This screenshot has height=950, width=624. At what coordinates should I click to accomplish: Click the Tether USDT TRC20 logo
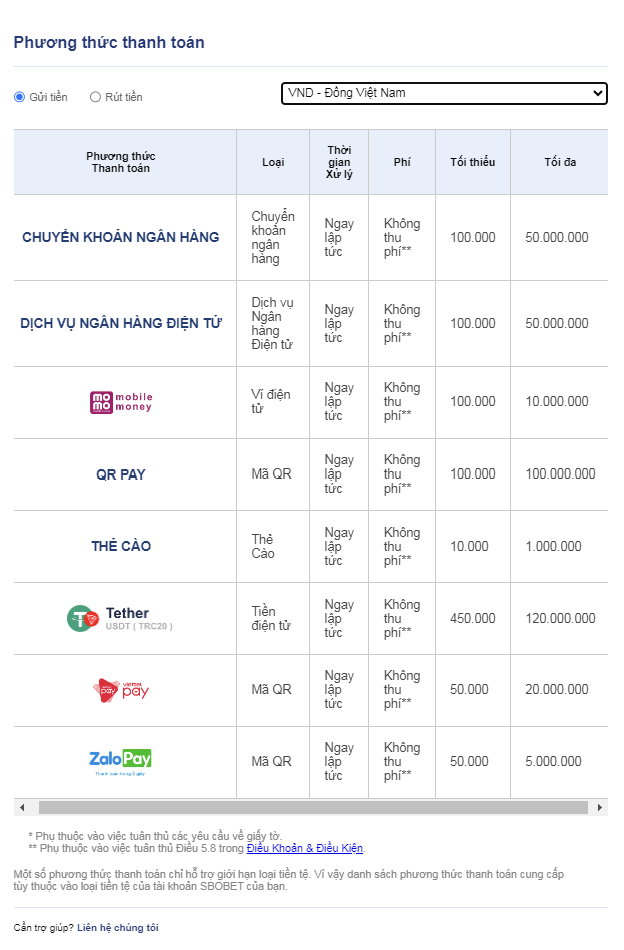(x=120, y=619)
